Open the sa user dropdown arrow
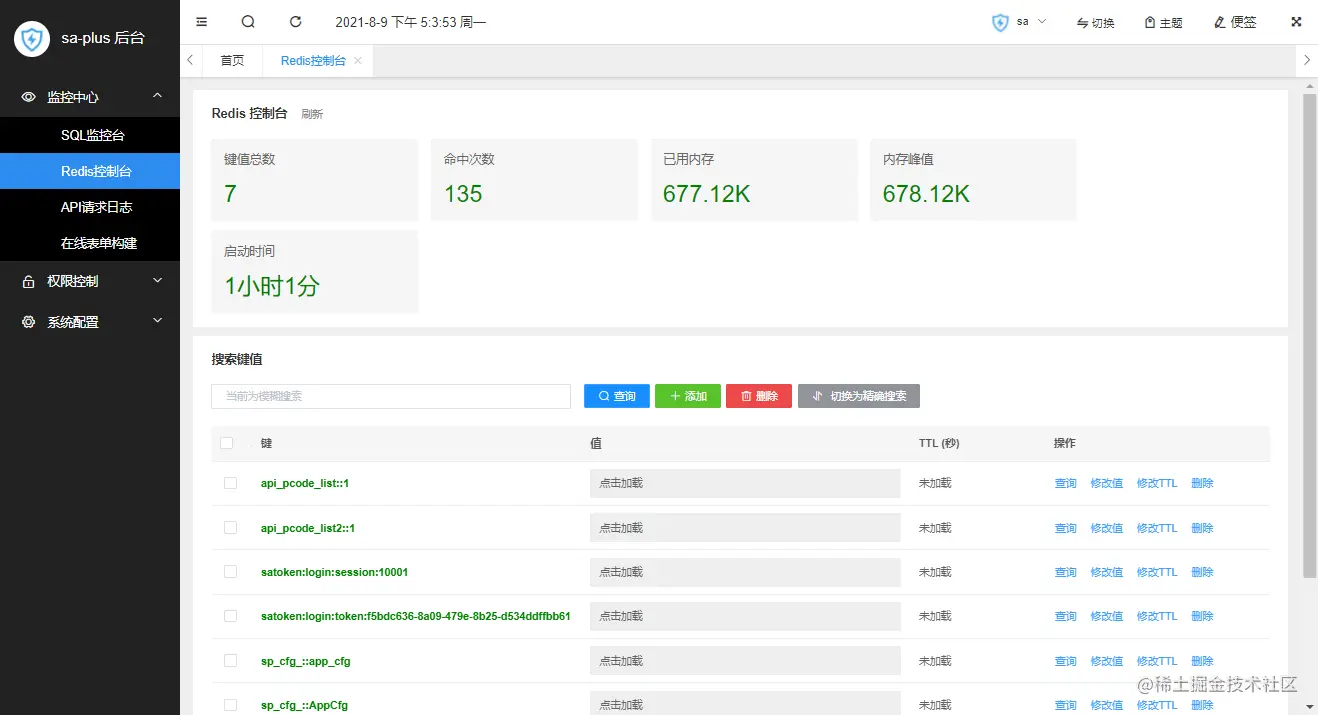 1042,21
